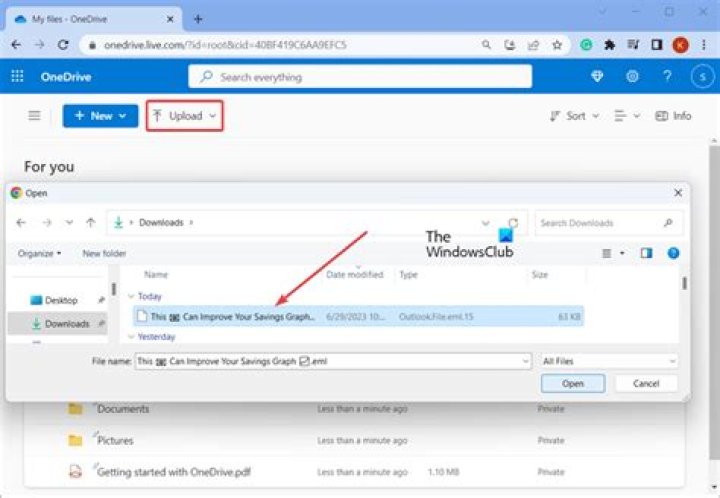Click the File name input field
The width and height of the screenshot is (720, 498).
tap(333, 361)
